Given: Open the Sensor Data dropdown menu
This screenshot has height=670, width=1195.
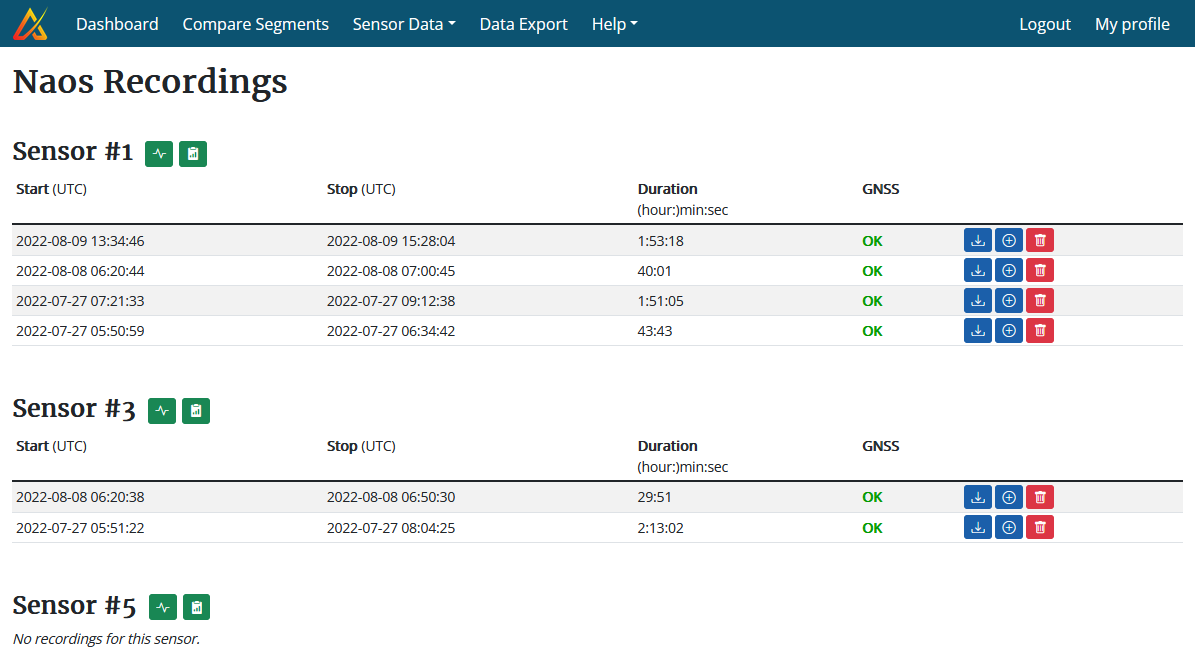Looking at the screenshot, I should point(404,23).
